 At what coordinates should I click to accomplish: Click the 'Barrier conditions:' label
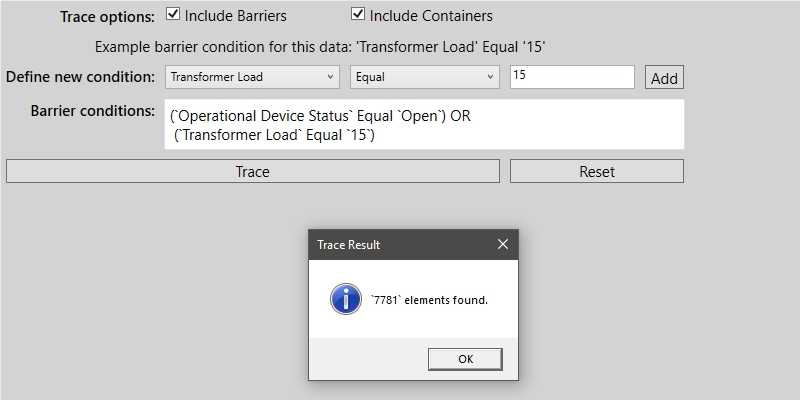pos(93,109)
